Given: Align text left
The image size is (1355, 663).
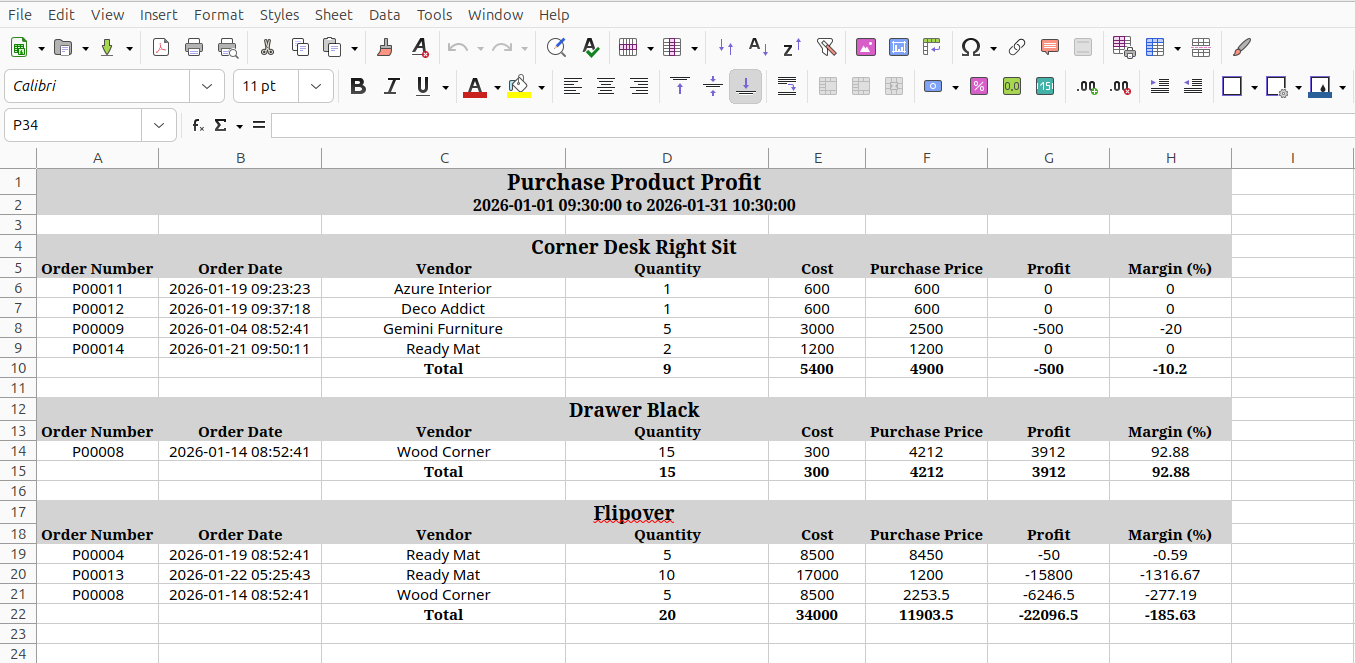Looking at the screenshot, I should click(572, 86).
